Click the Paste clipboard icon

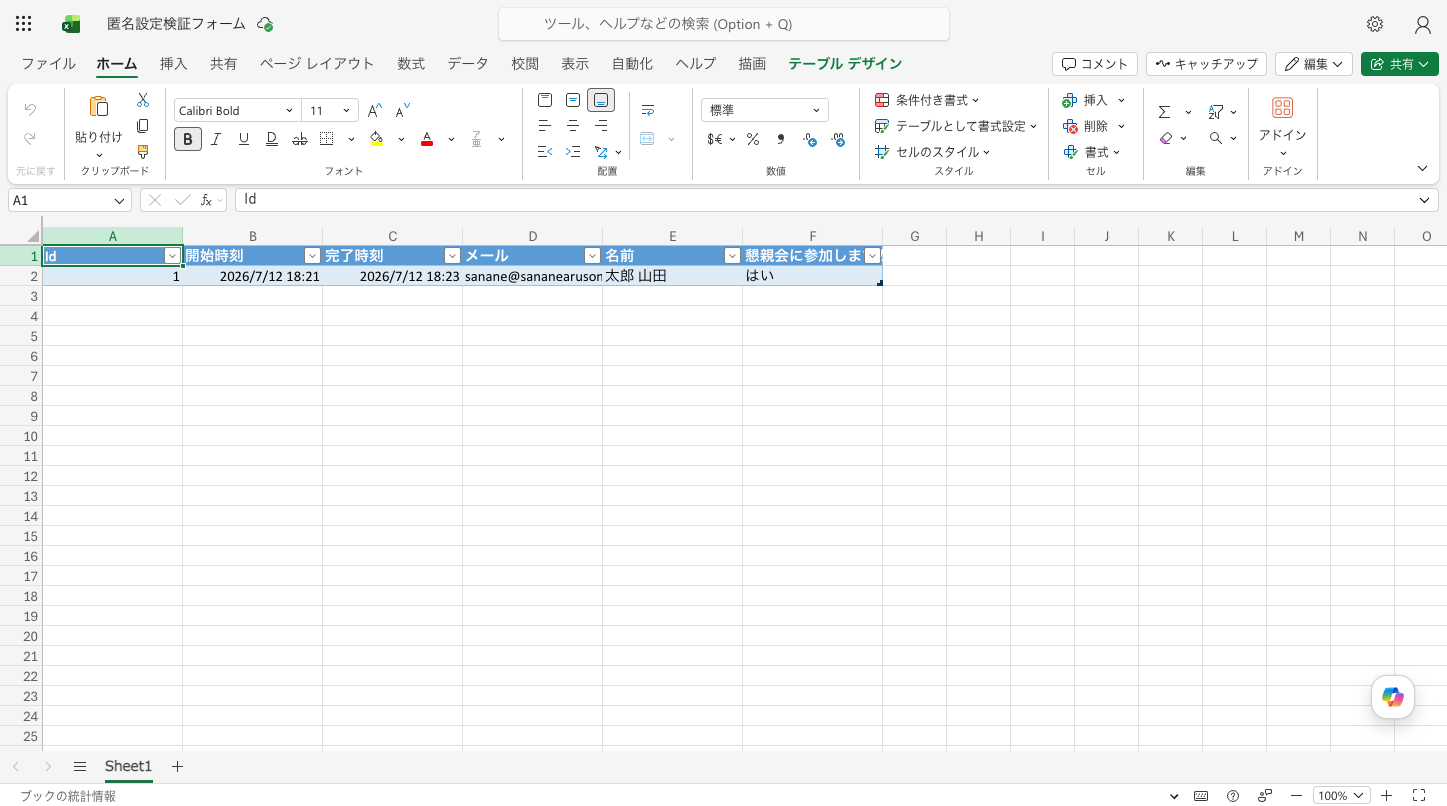coord(98,107)
